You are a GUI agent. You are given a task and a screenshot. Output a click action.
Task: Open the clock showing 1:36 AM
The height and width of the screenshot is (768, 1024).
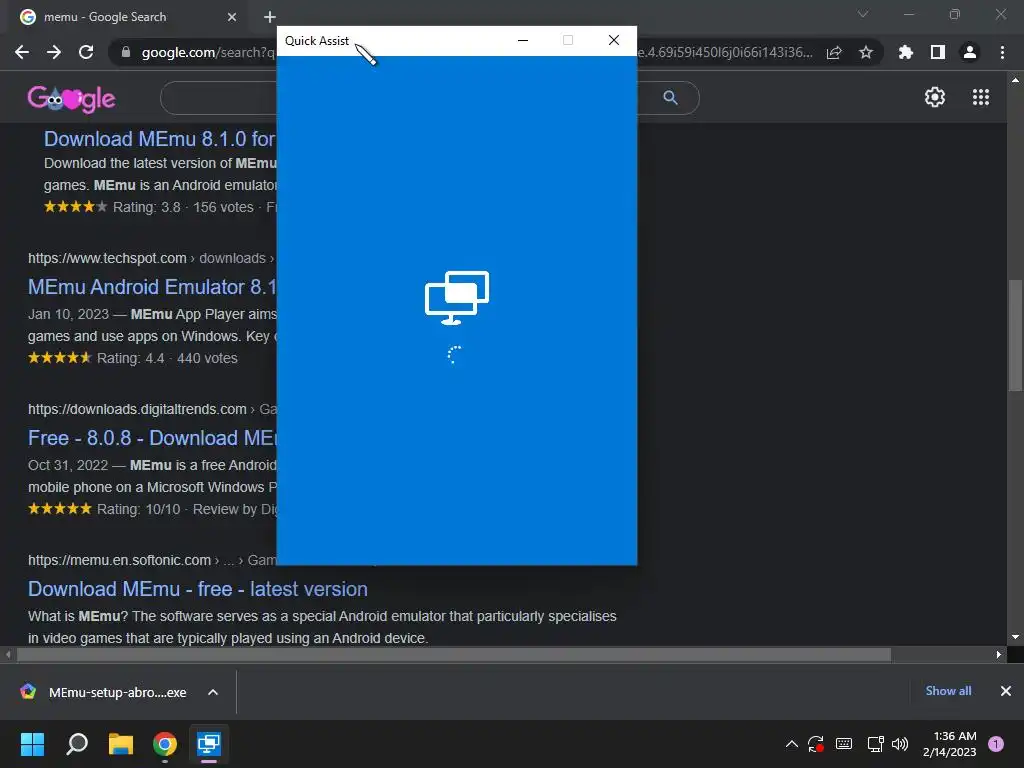click(950, 744)
